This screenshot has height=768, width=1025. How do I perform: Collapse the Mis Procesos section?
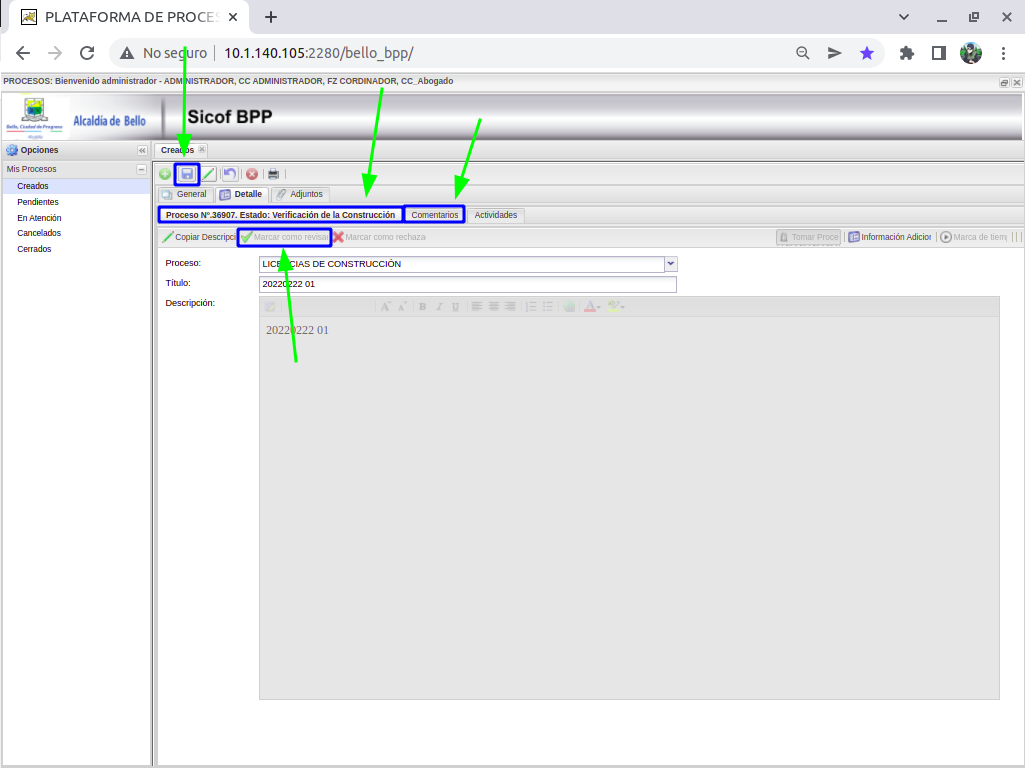click(x=142, y=169)
